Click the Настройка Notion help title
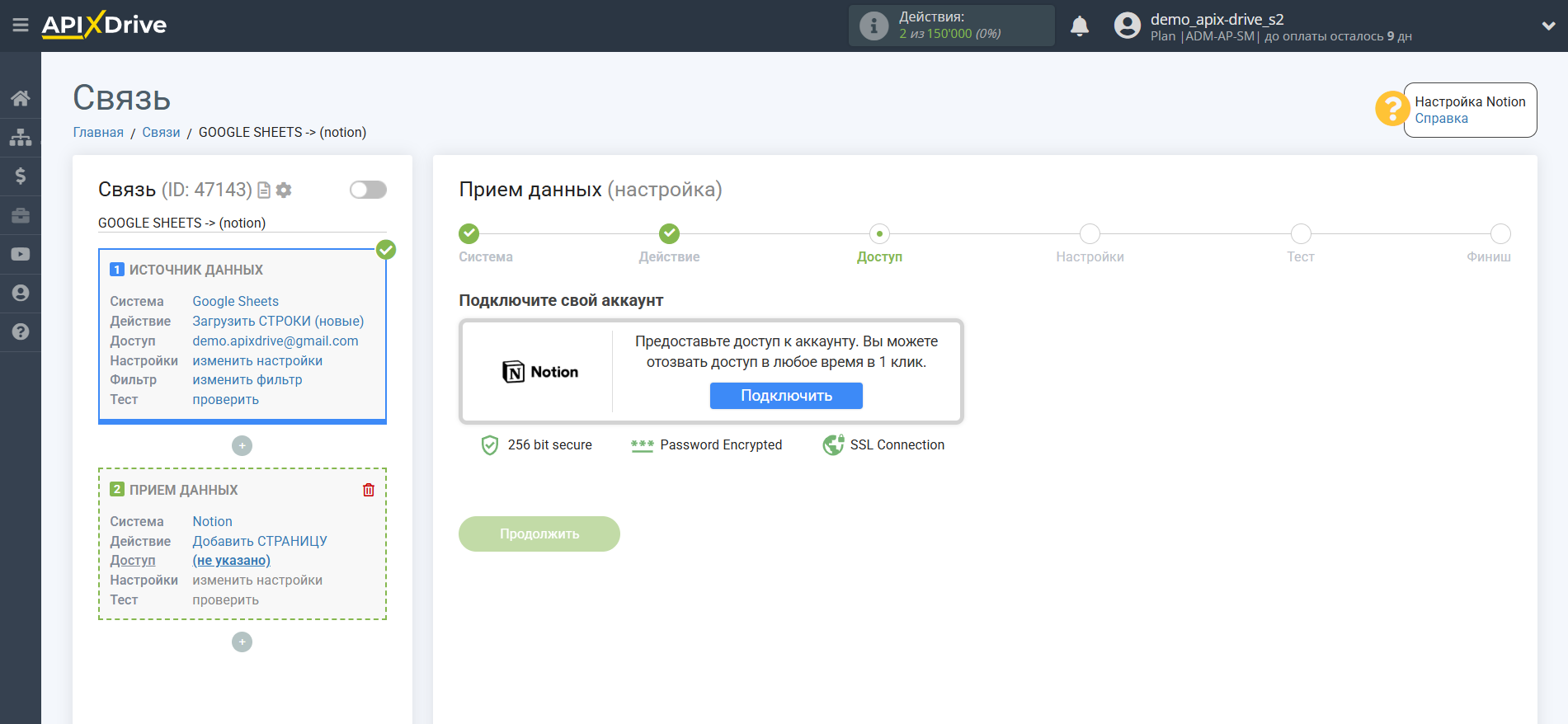 (x=1470, y=101)
